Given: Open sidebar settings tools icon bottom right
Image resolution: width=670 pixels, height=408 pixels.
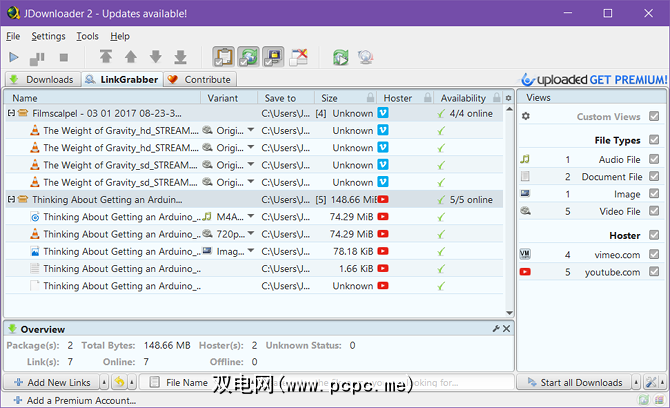Looking at the screenshot, I should [651, 382].
